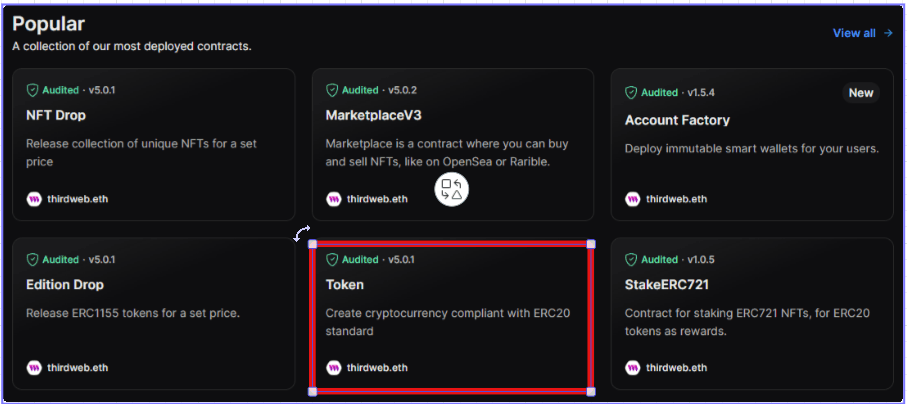Open the StakeERC721 contract title
The image size is (907, 404).
click(x=667, y=285)
